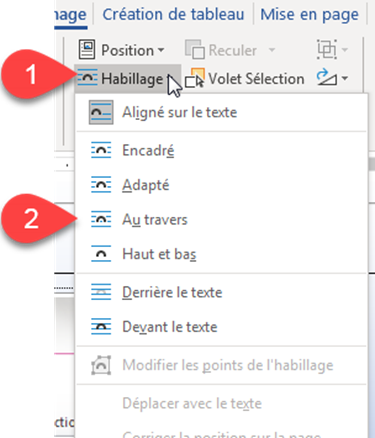Open the Habillage dropdown menu
The height and width of the screenshot is (438, 375).
[x=127, y=79]
